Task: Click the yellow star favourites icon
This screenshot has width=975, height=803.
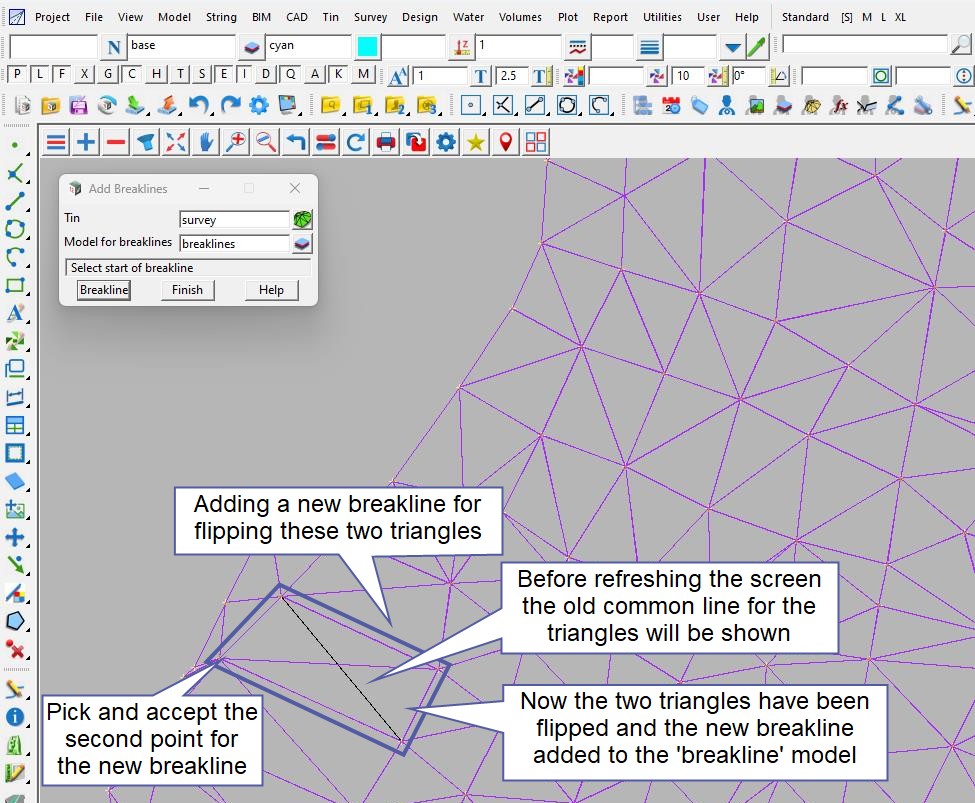Action: coord(476,143)
